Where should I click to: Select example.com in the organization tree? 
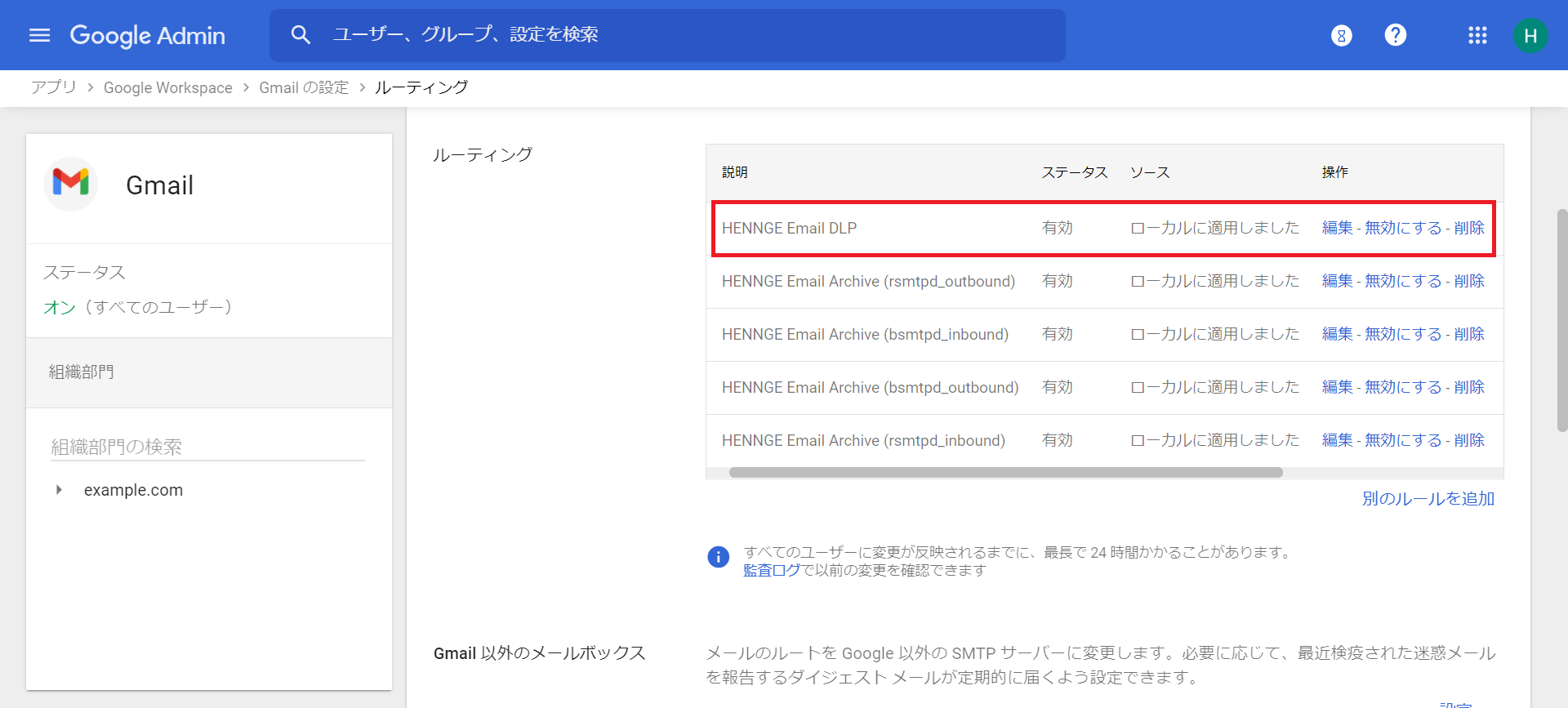click(133, 490)
